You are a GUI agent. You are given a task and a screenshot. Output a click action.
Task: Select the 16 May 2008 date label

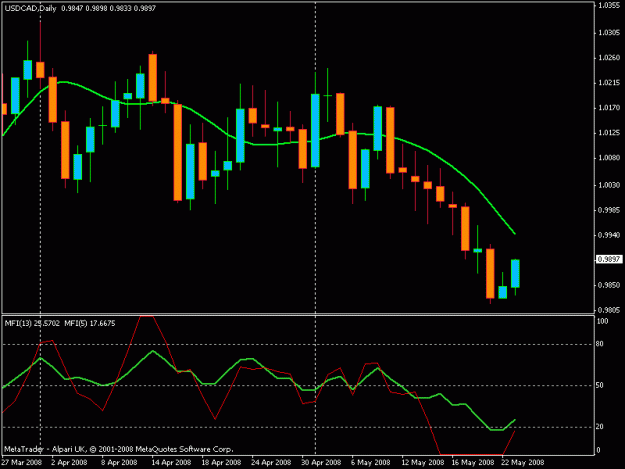473,463
